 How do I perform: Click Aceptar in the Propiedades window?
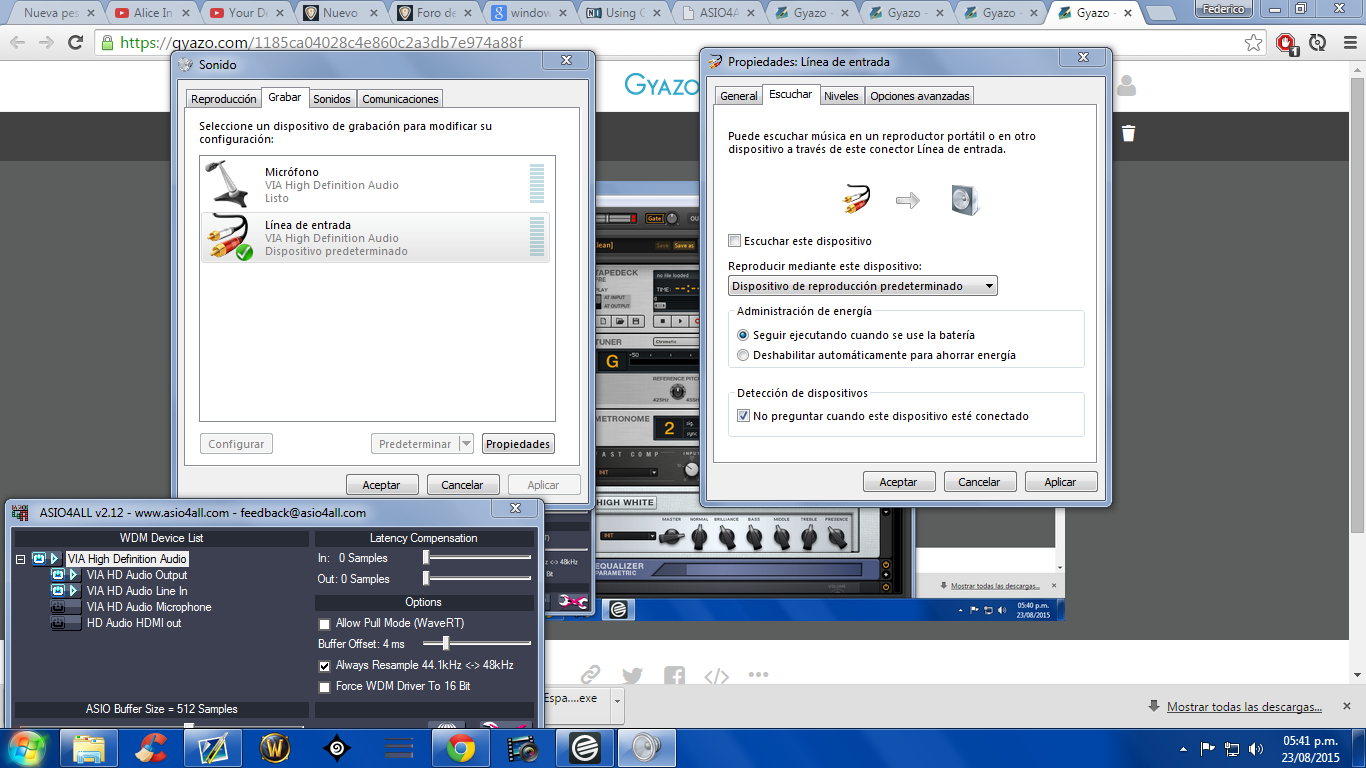tap(899, 481)
